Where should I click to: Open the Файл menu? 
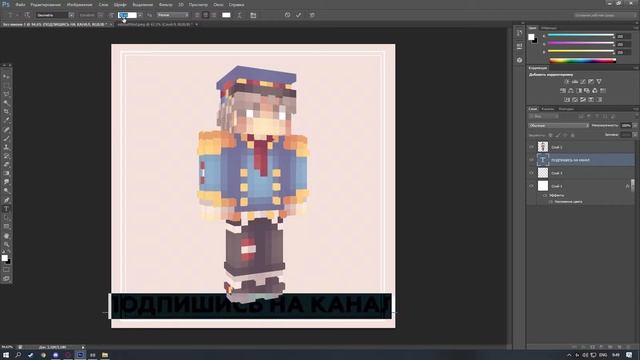20,4
